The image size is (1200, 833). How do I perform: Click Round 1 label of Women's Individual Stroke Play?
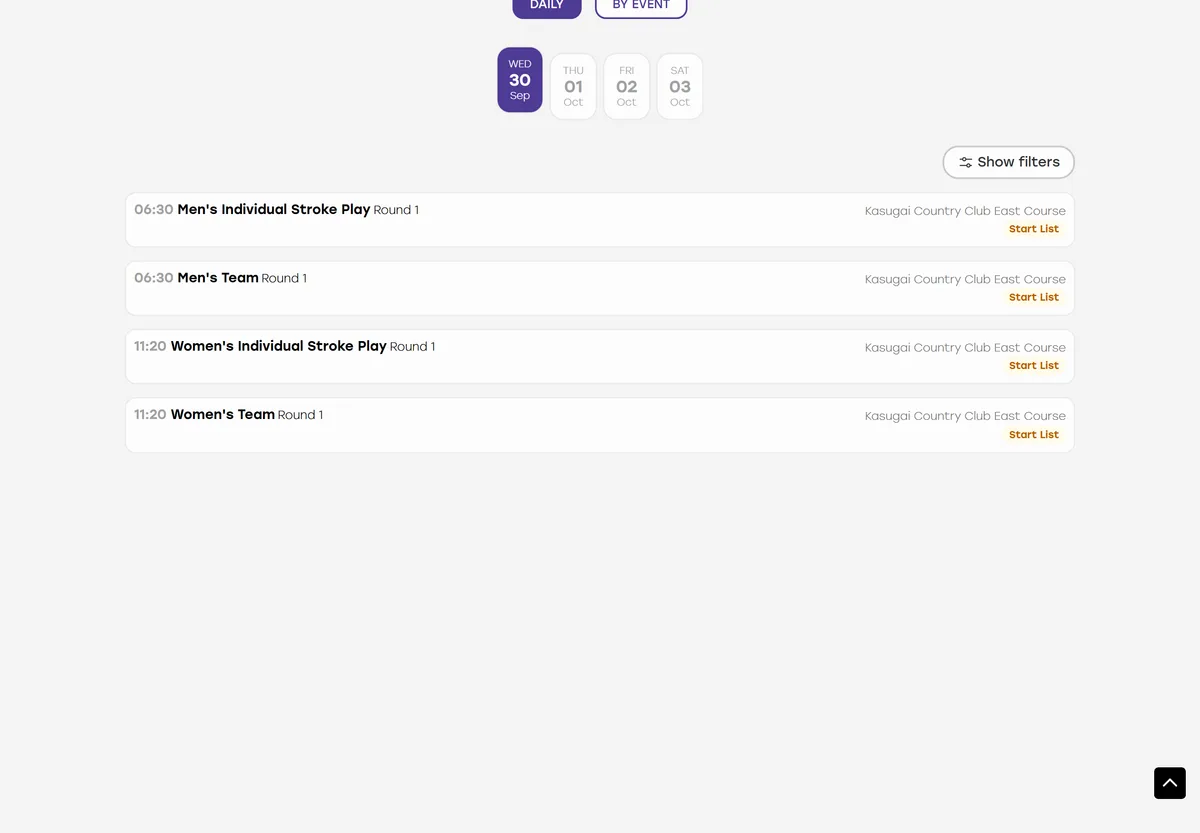pos(412,346)
